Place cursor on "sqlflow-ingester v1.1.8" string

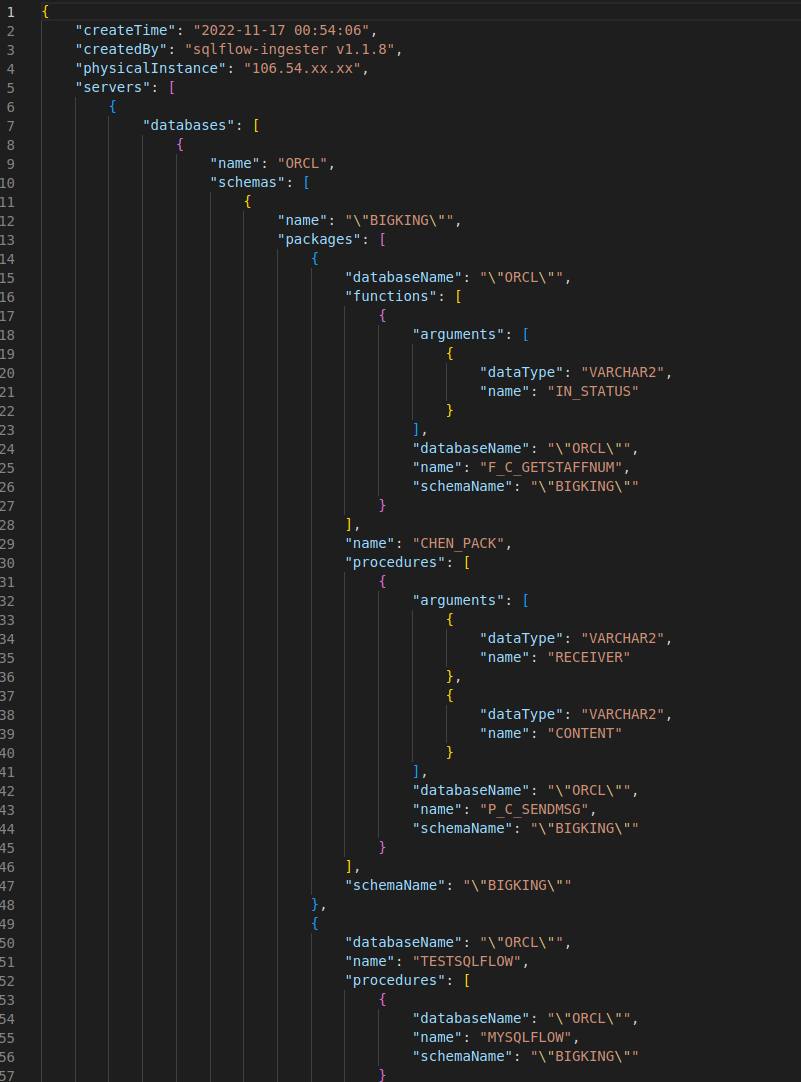click(293, 49)
